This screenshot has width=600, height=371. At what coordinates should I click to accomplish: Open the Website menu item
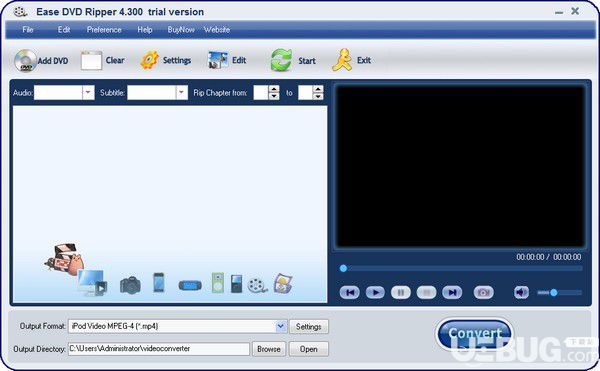click(217, 29)
